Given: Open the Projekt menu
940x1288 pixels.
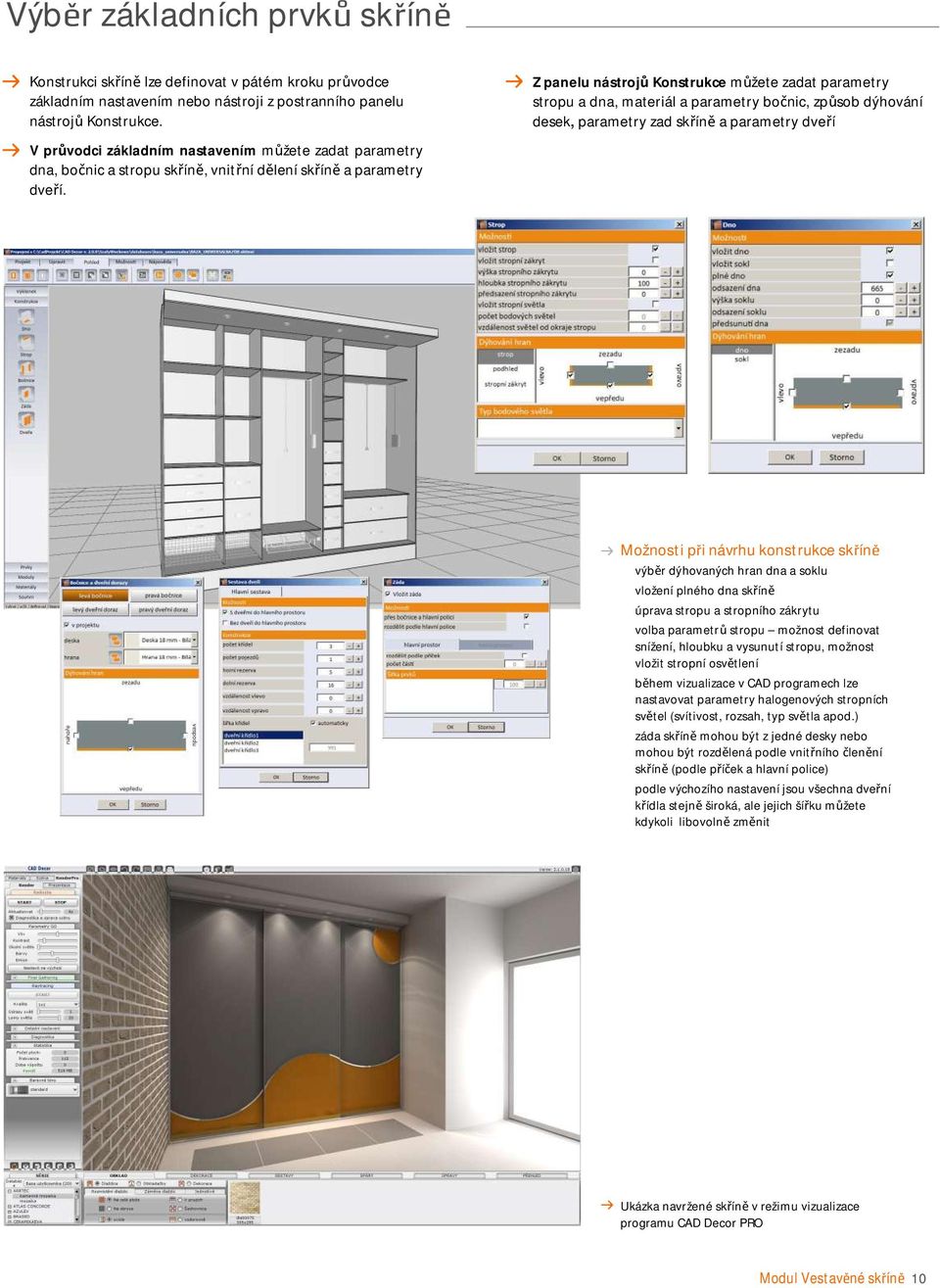Looking at the screenshot, I should (23, 262).
